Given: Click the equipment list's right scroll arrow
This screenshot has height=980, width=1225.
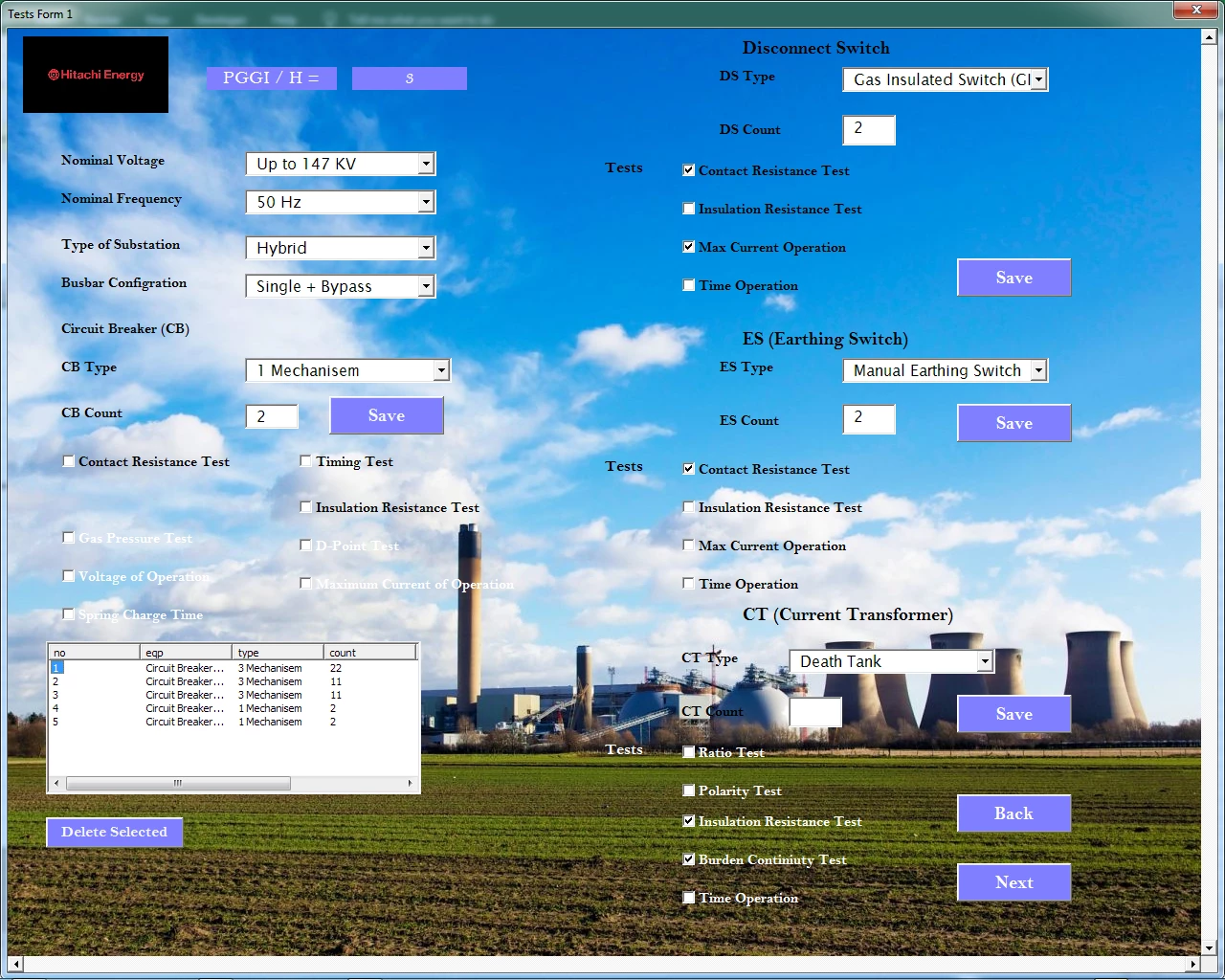Looking at the screenshot, I should coord(411,783).
